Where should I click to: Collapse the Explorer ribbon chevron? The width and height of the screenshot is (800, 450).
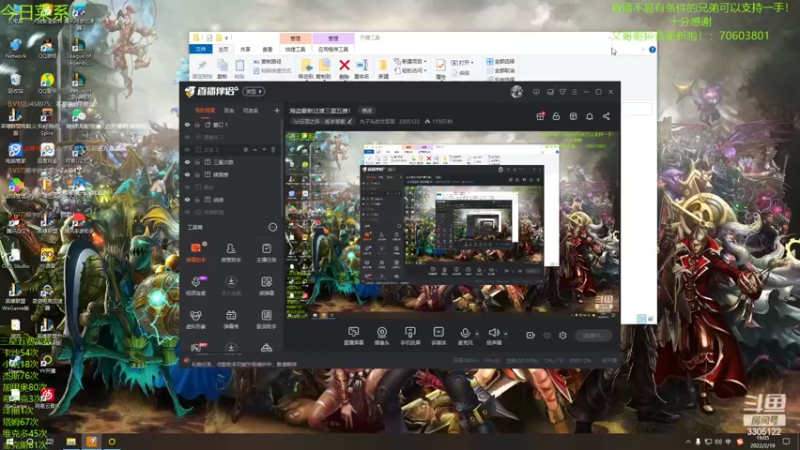point(643,49)
